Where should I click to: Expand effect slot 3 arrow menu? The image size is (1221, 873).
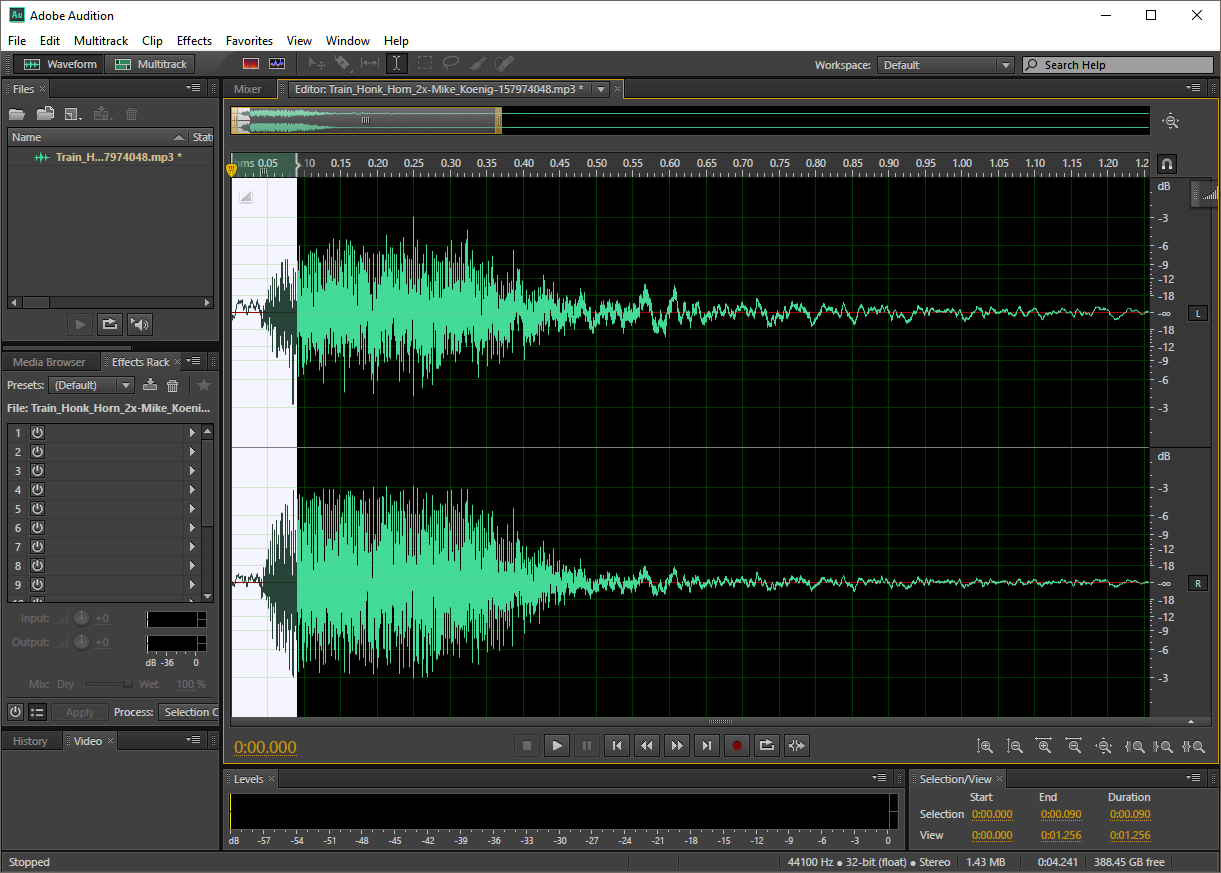coord(192,471)
